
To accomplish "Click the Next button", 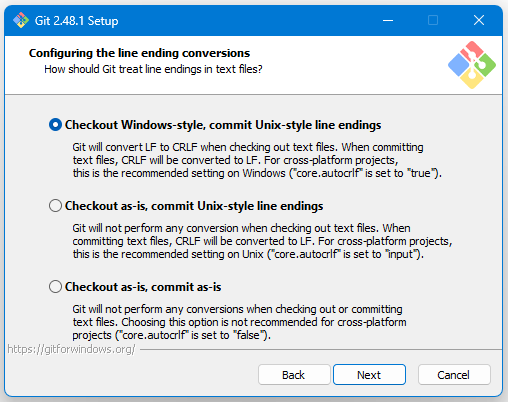I will [369, 375].
